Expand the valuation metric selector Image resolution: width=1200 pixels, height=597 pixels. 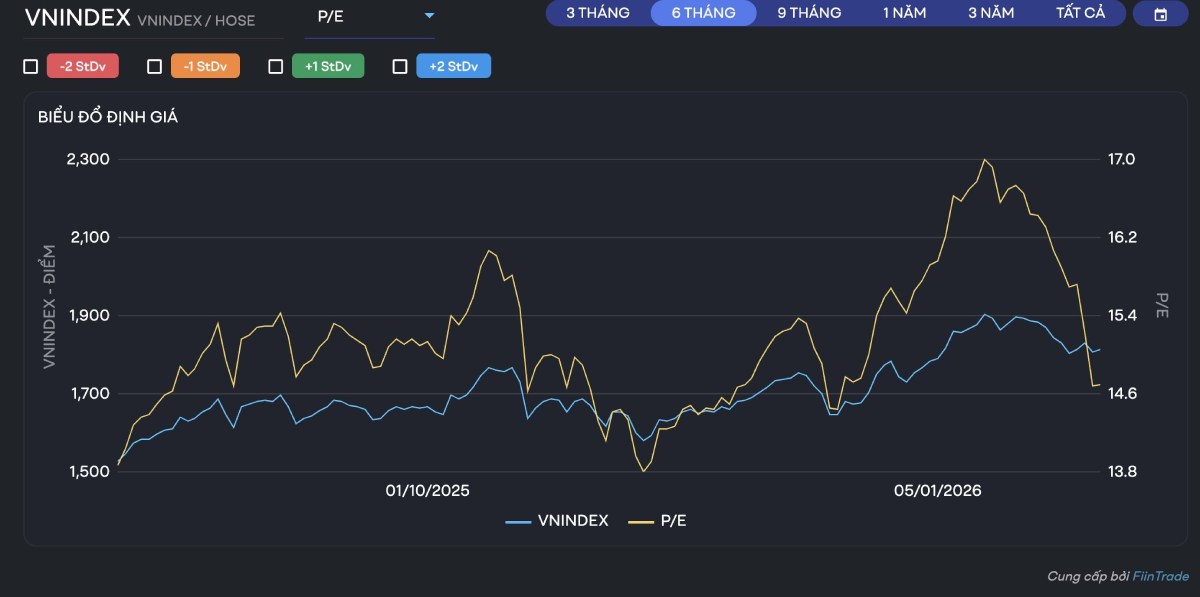point(370,15)
